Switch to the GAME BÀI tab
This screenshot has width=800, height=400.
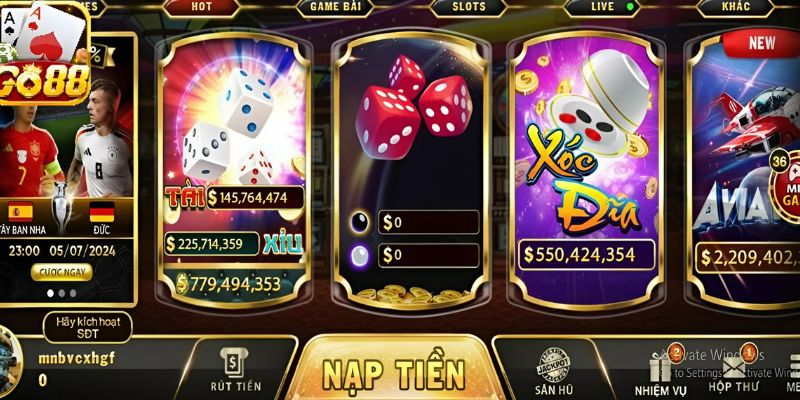coord(335,7)
